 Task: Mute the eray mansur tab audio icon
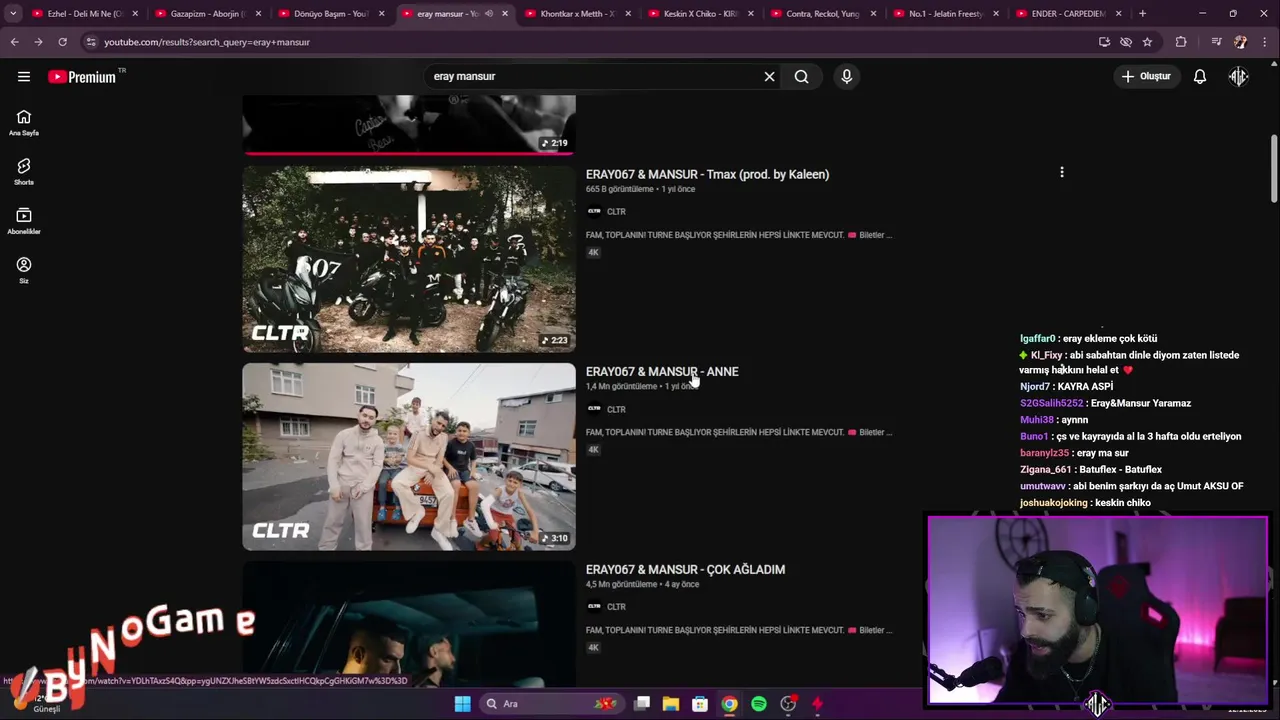pos(489,14)
